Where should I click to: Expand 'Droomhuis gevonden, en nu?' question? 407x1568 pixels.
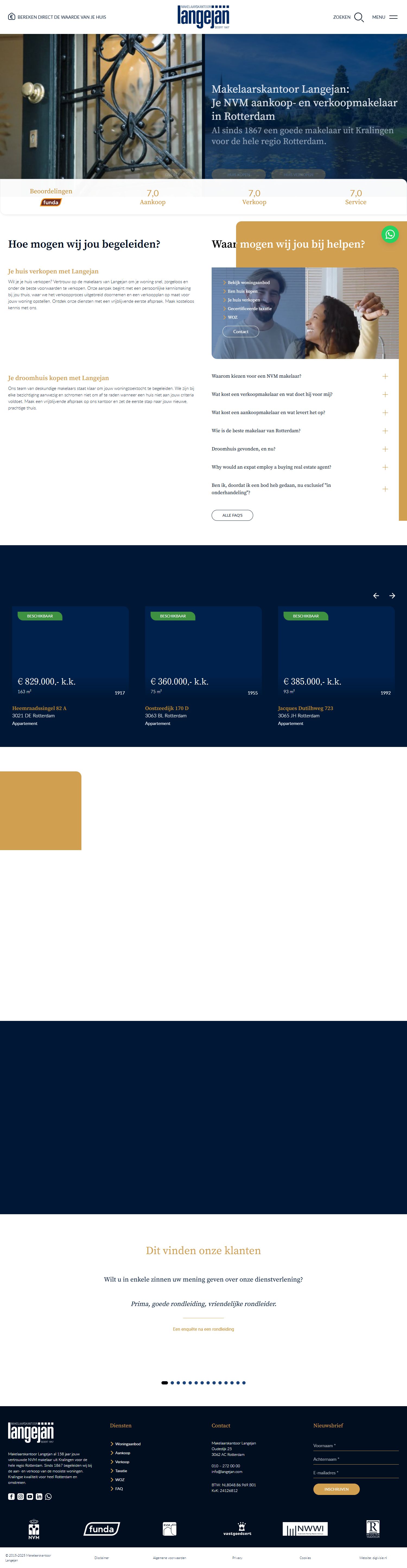[300, 449]
